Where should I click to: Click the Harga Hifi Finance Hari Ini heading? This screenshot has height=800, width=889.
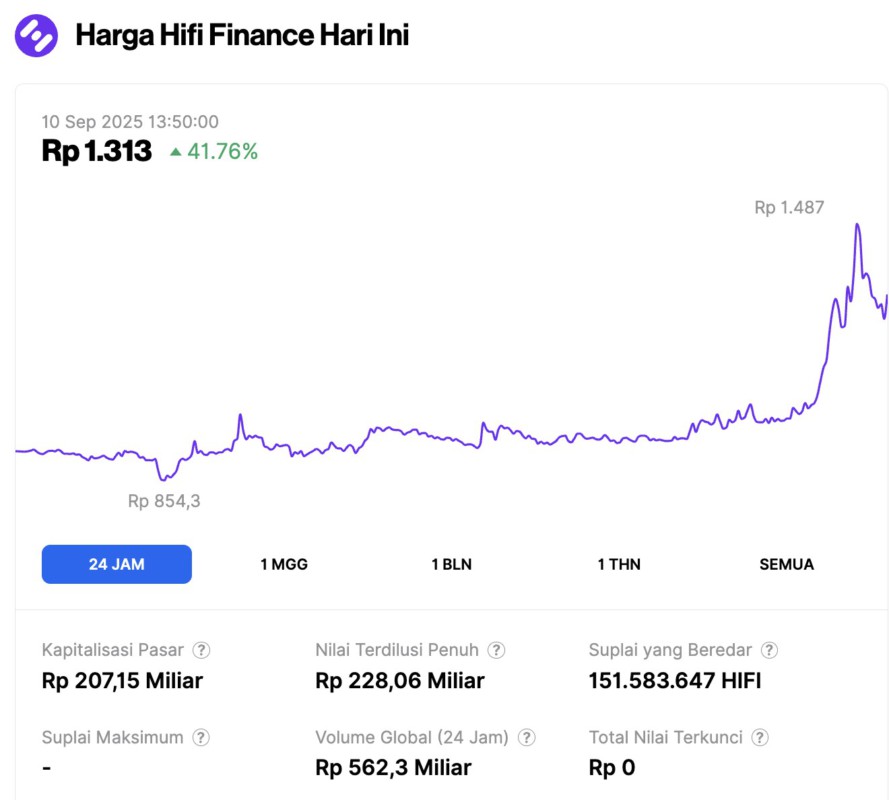click(x=242, y=36)
